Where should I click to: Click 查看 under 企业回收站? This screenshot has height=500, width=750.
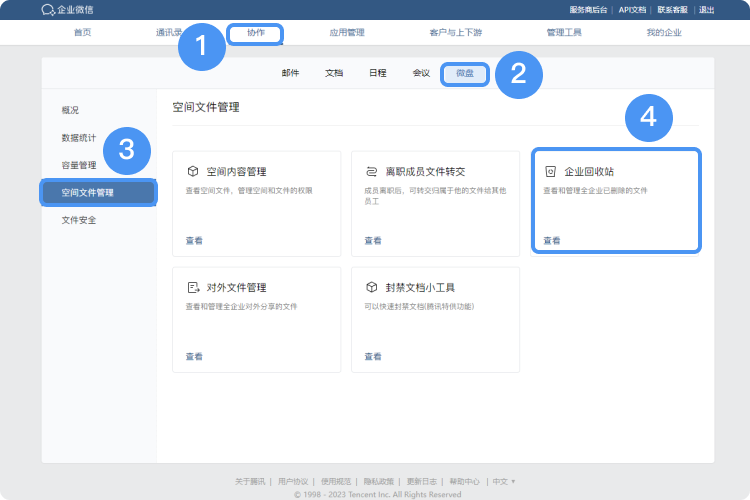click(x=552, y=241)
